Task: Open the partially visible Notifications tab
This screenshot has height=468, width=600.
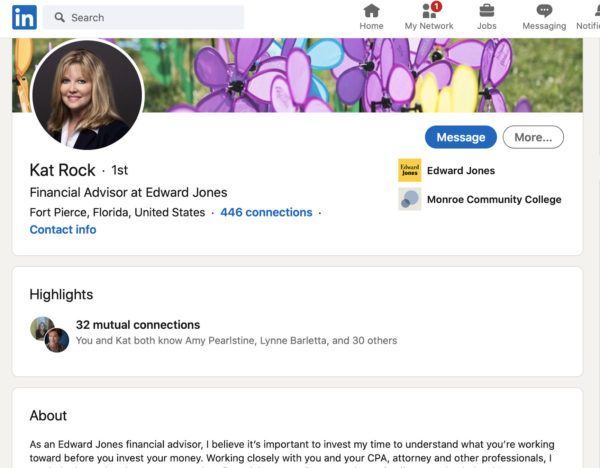Action: (589, 17)
